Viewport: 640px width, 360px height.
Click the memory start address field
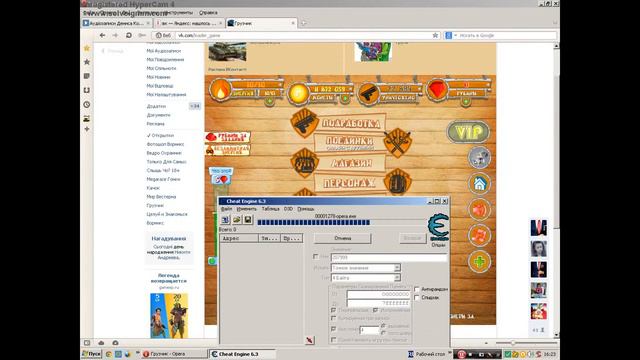[x=378, y=294]
